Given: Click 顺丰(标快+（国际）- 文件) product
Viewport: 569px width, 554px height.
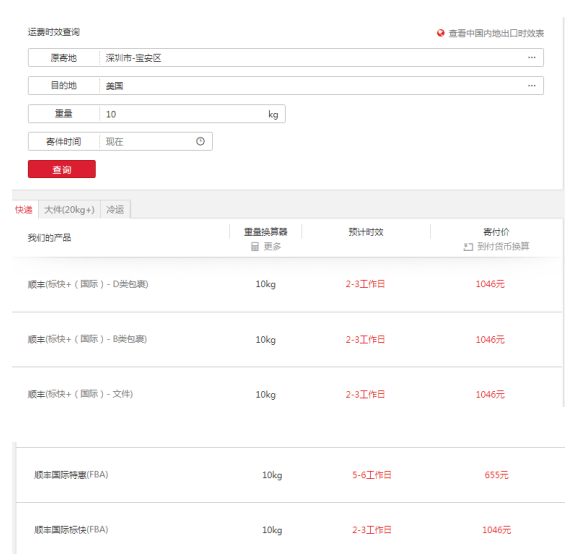Looking at the screenshot, I should click(x=80, y=394).
